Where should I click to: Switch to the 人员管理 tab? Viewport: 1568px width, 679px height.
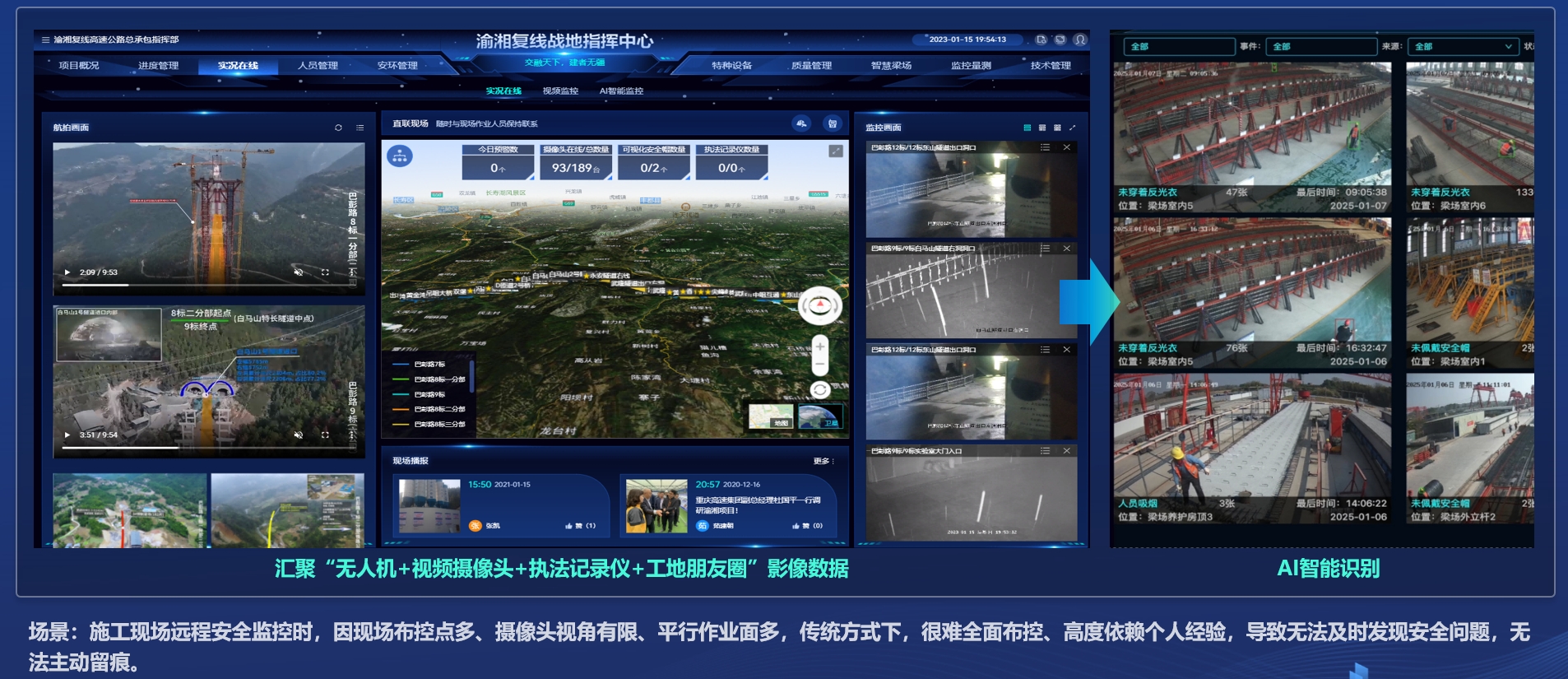(x=318, y=65)
